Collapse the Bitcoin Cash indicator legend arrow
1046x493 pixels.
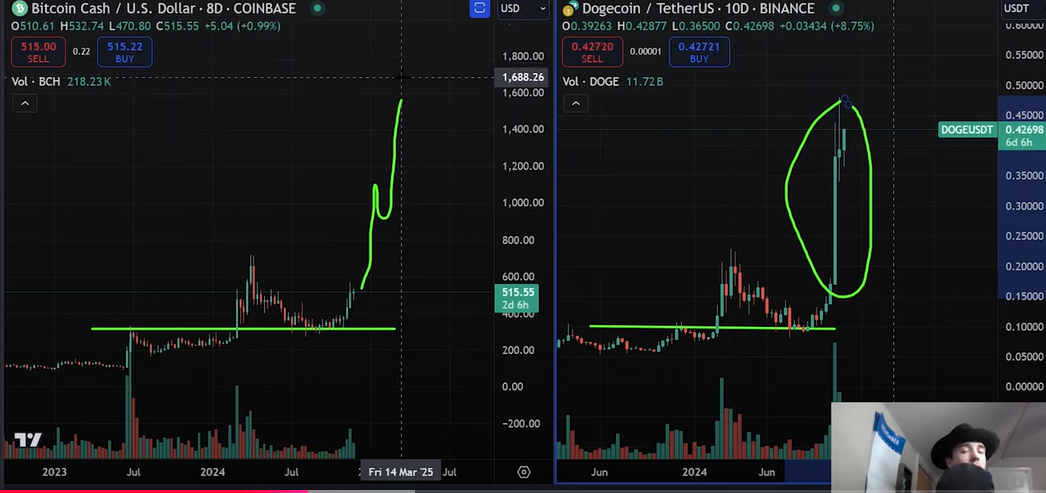tap(25, 103)
